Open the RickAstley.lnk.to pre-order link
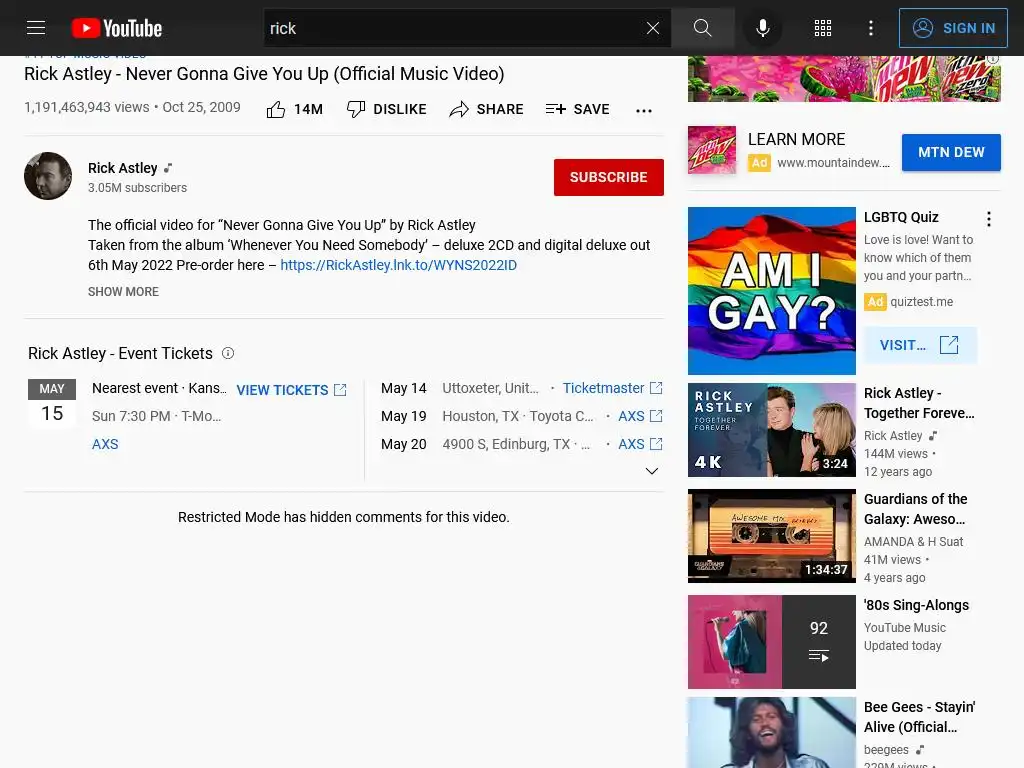The height and width of the screenshot is (768, 1024). [398, 265]
